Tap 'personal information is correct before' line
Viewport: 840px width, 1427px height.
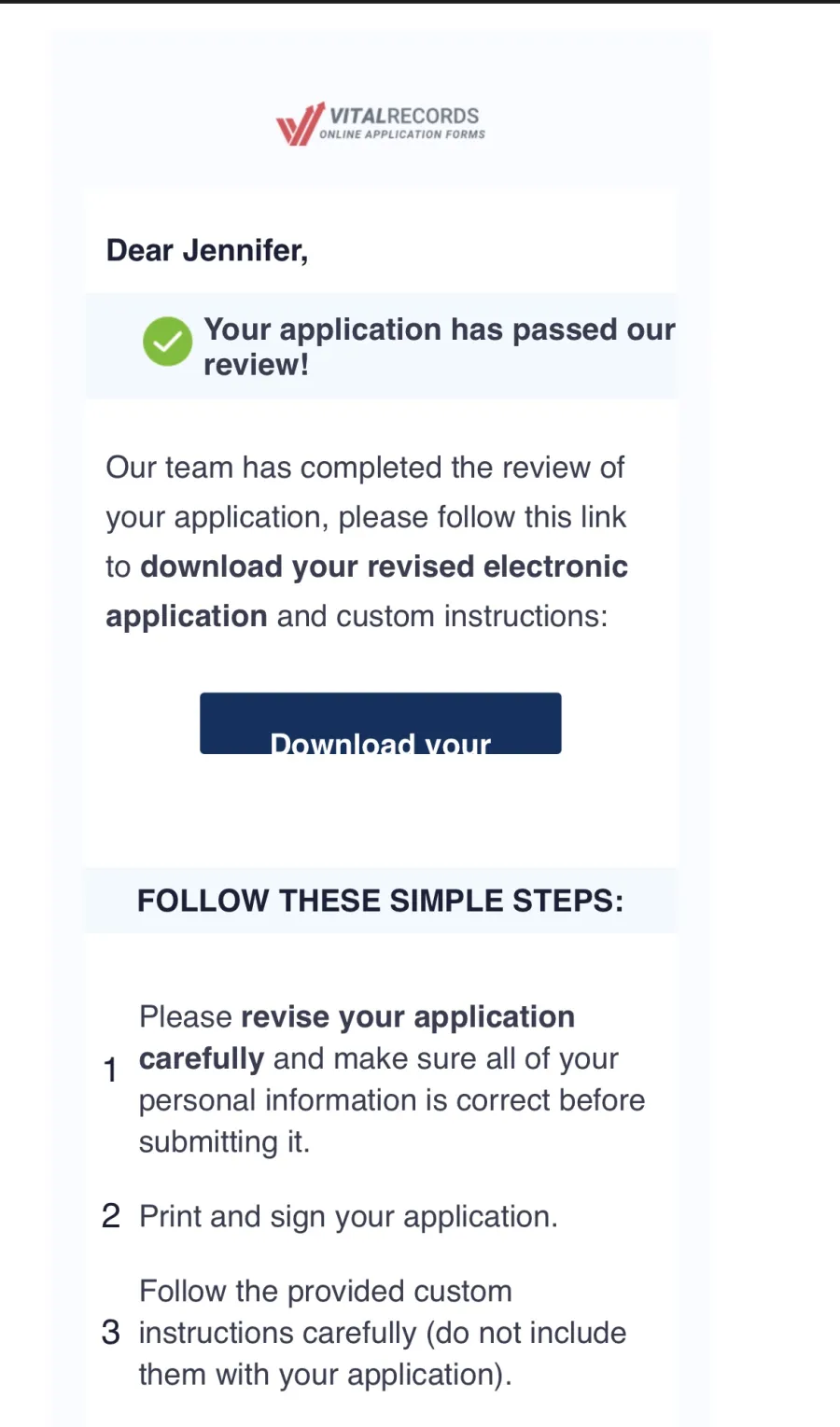(392, 1100)
